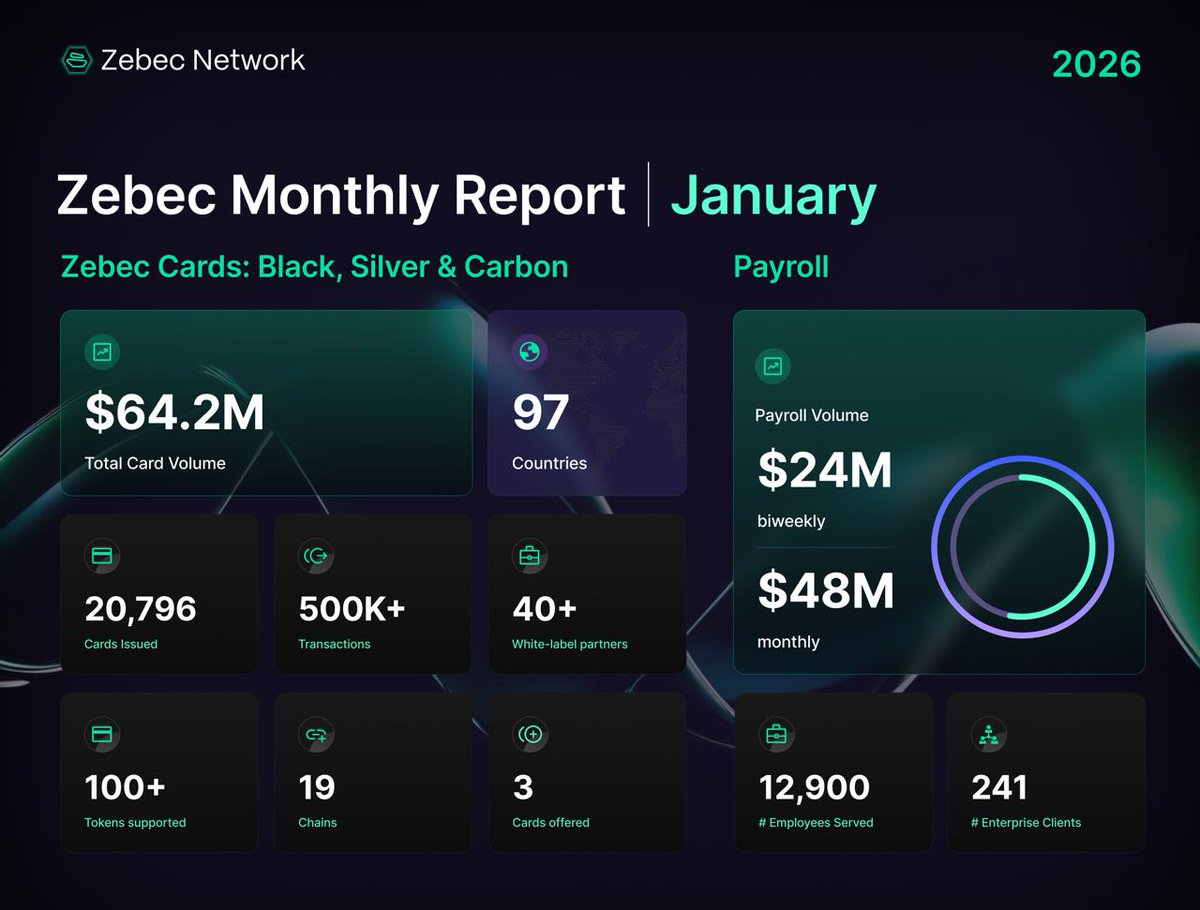
Task: Click the transactions arrow icon above 500K+
Action: (x=315, y=556)
